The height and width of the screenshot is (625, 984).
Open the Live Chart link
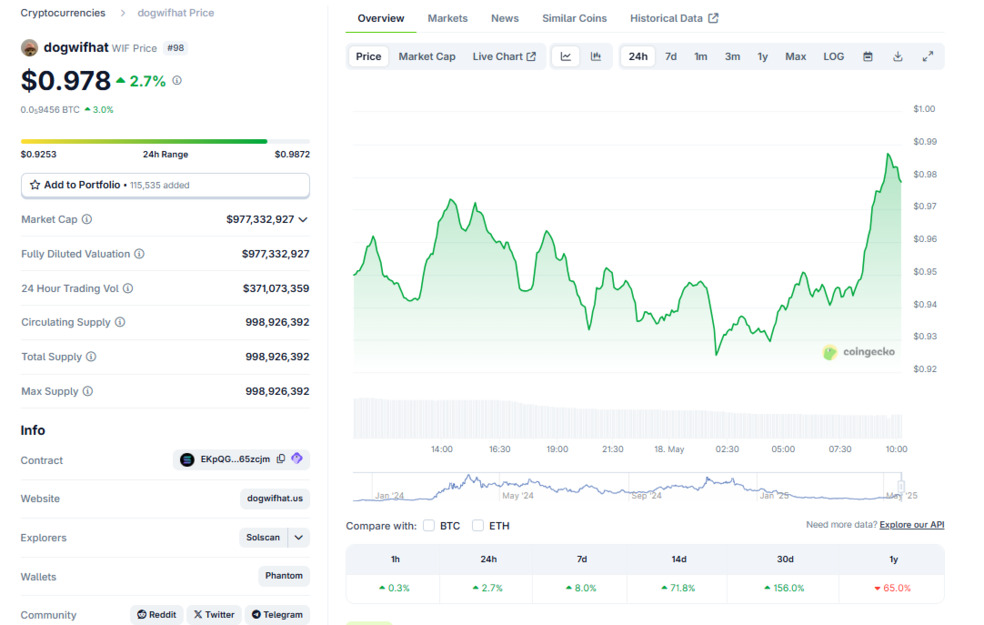504,56
